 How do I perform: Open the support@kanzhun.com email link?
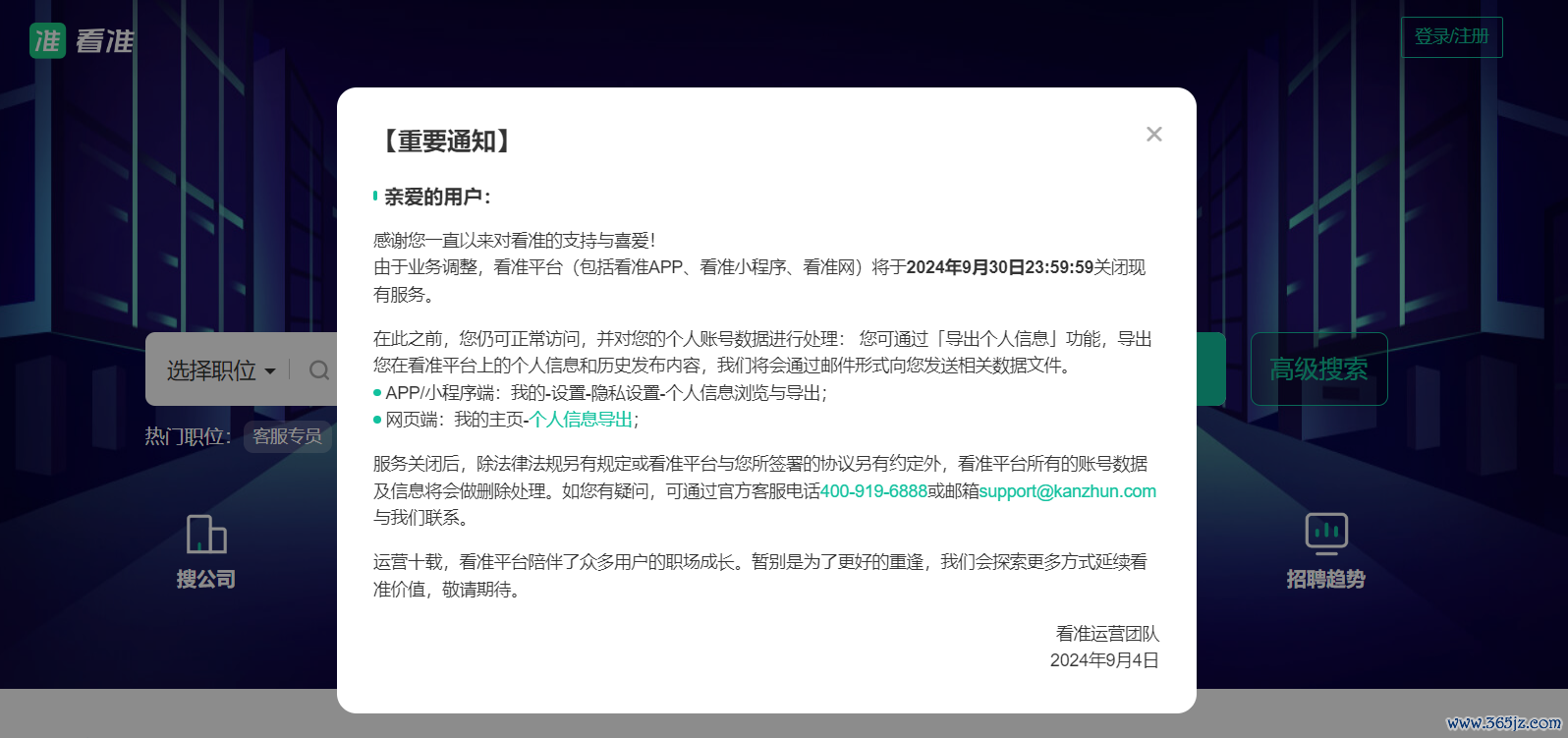coord(1068,491)
